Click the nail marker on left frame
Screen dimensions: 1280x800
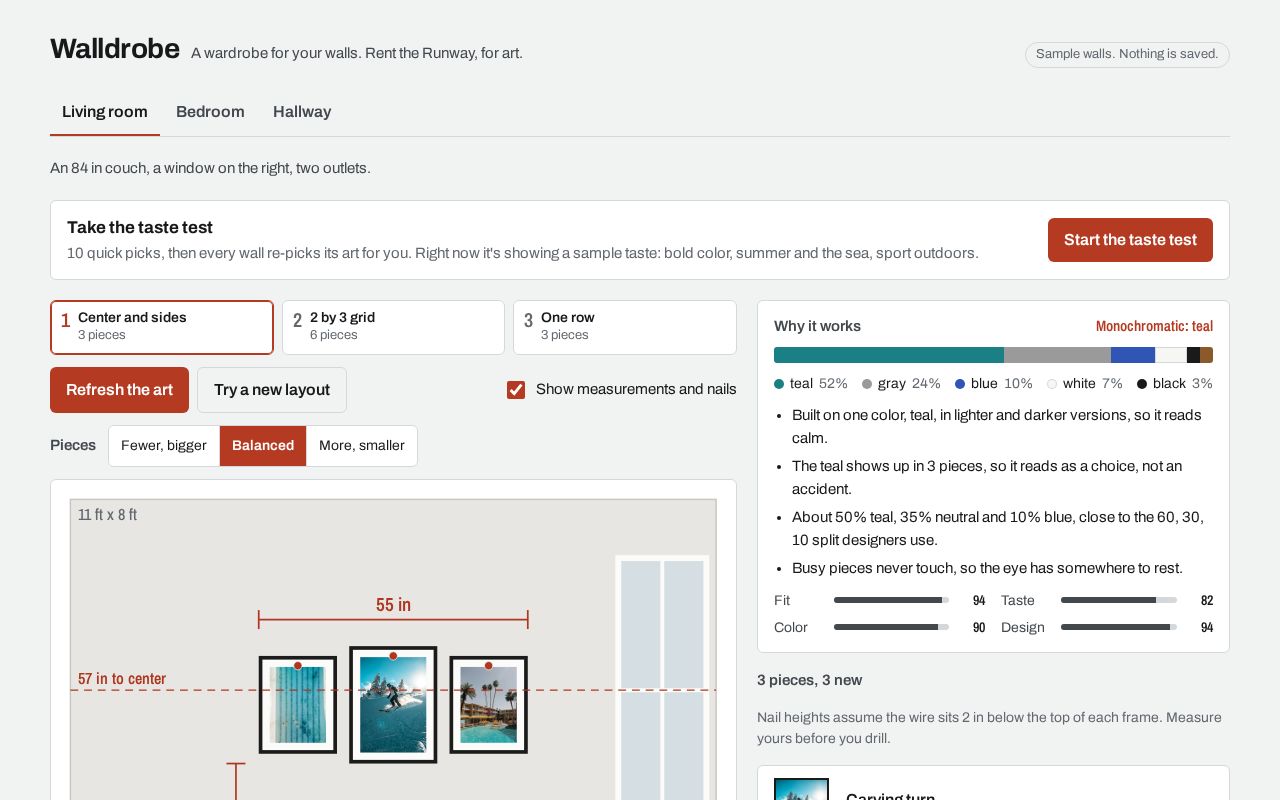click(298, 666)
